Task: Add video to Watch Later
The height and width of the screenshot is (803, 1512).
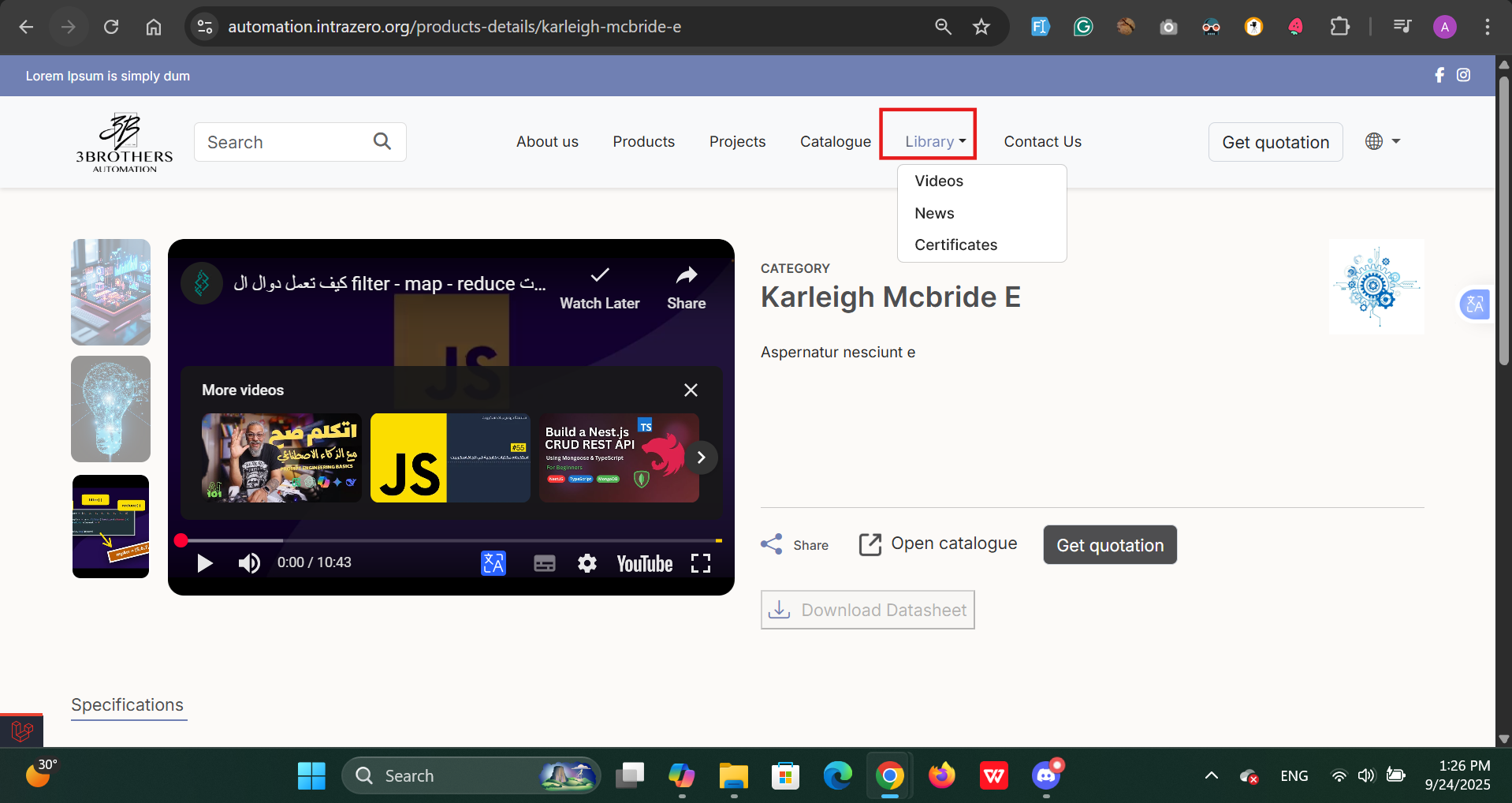Action: point(599,276)
